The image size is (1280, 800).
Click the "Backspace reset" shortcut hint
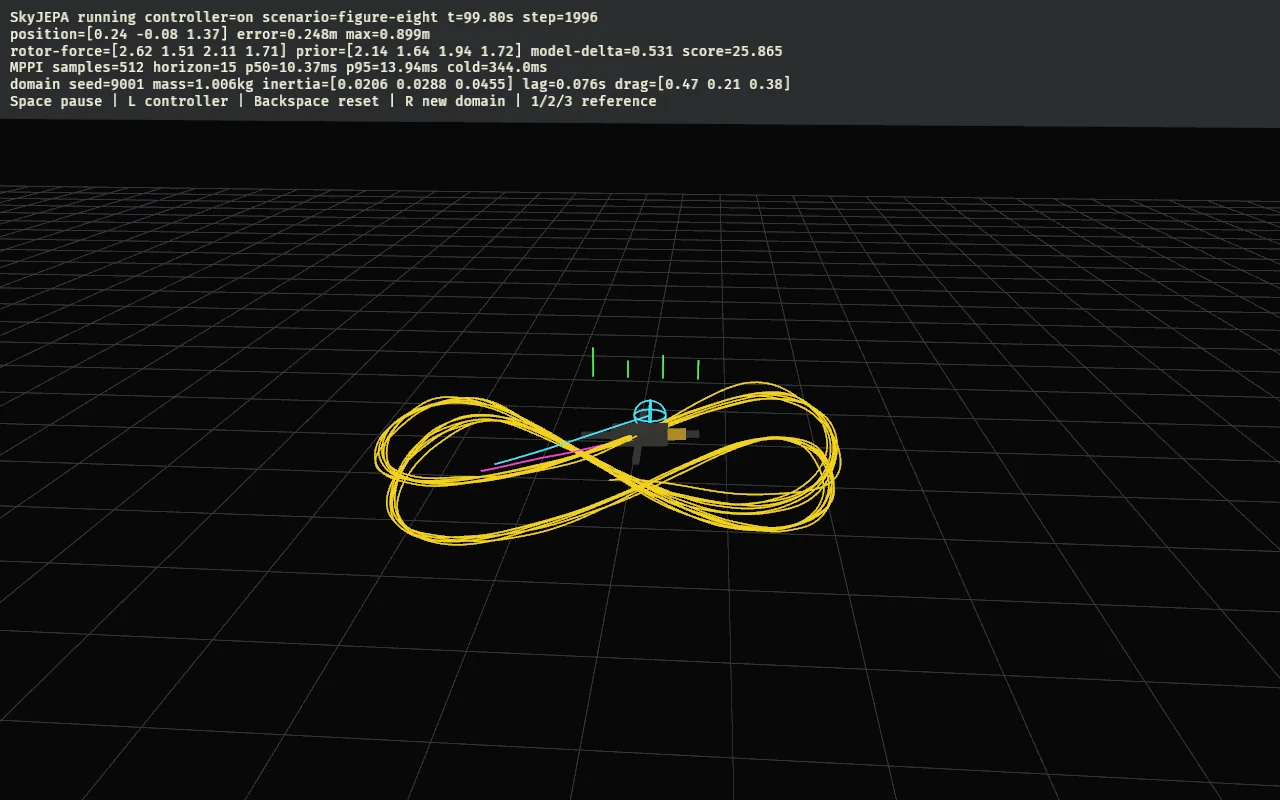click(317, 101)
